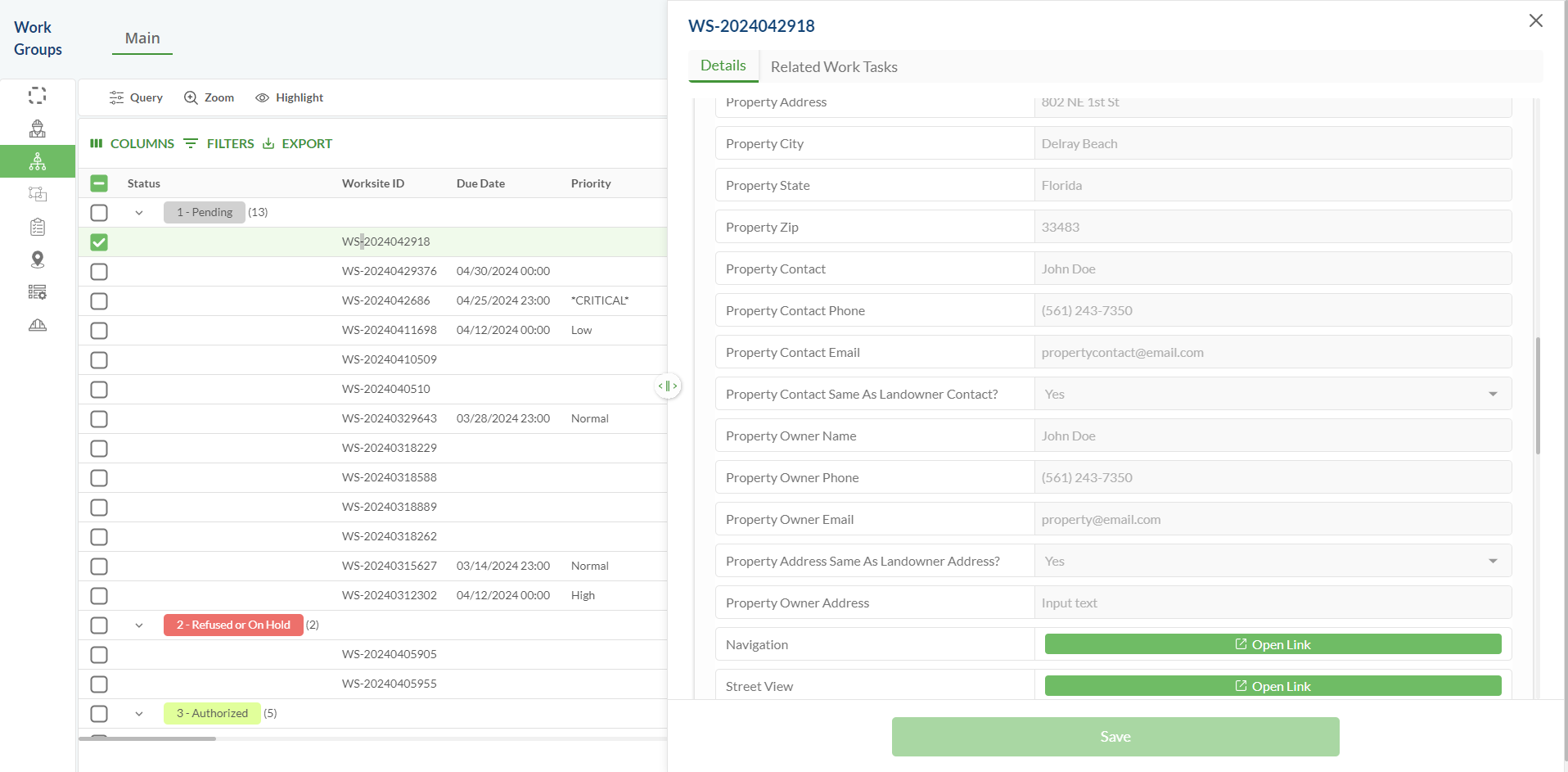Click the Property Owner Address input field

point(1272,603)
